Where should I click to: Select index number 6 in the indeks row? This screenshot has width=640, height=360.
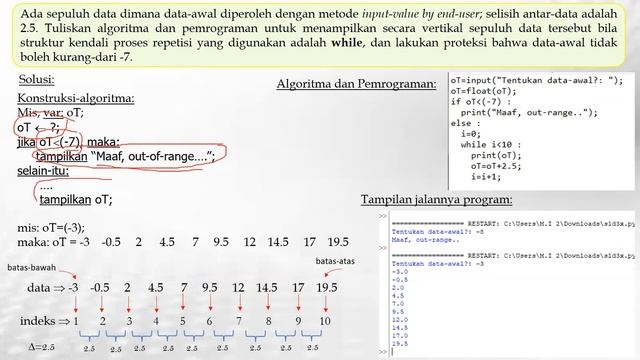coord(209,321)
